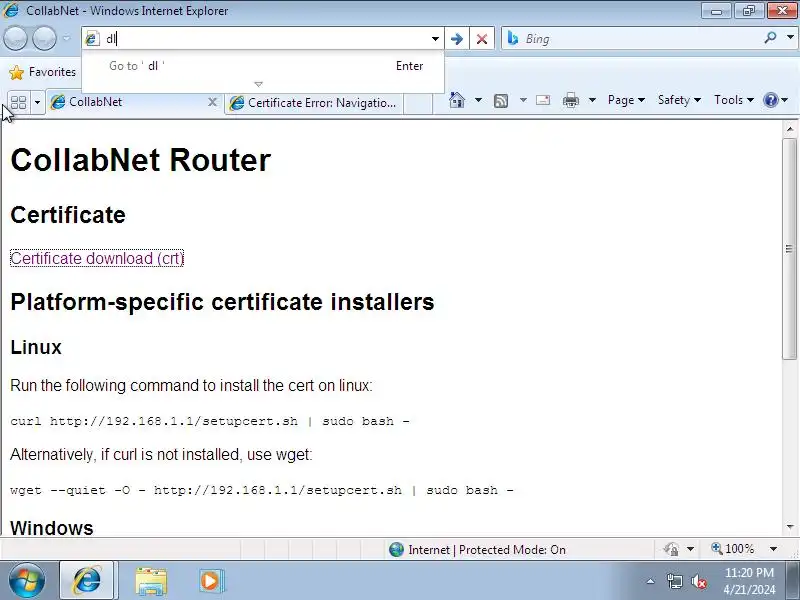This screenshot has width=800, height=600.
Task: Click the Home page icon
Action: coord(457,100)
